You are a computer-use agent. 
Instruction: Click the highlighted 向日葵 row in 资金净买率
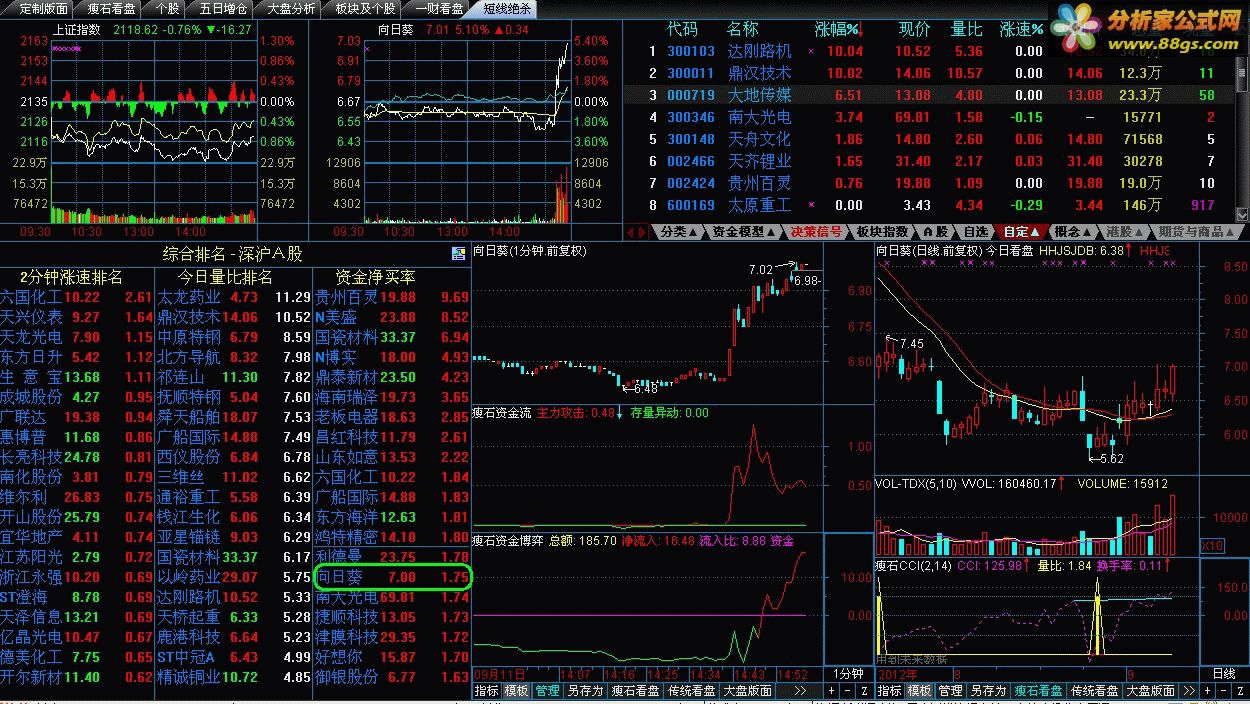pyautogui.click(x=391, y=577)
